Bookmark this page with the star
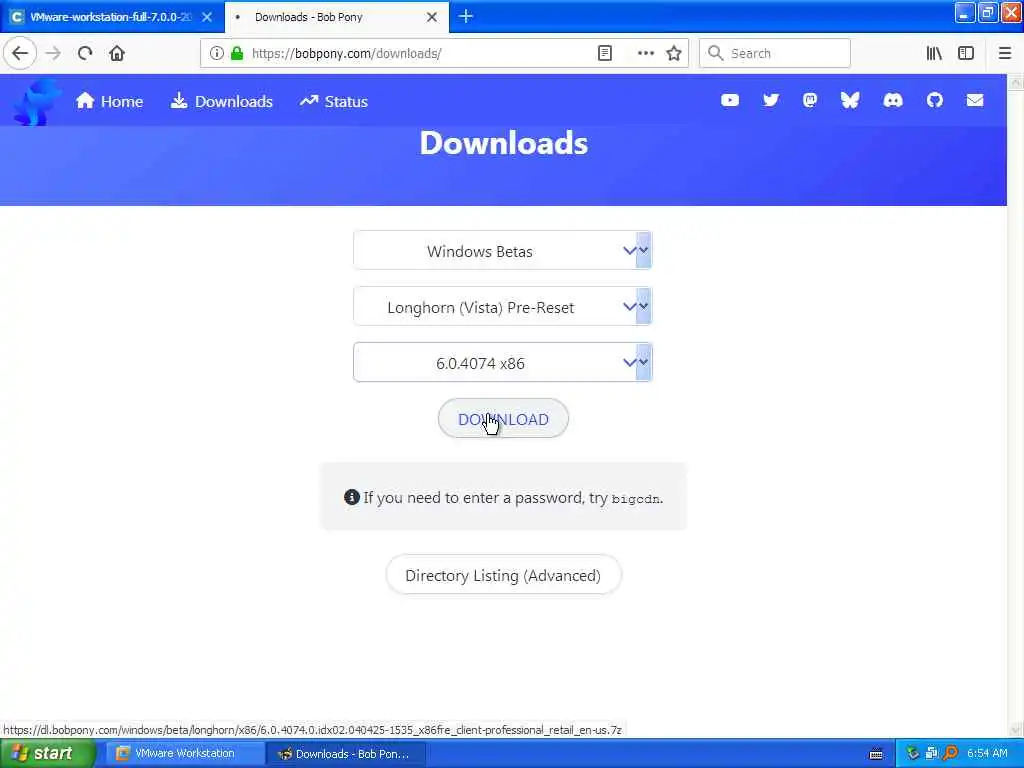The image size is (1024, 768). tap(674, 54)
